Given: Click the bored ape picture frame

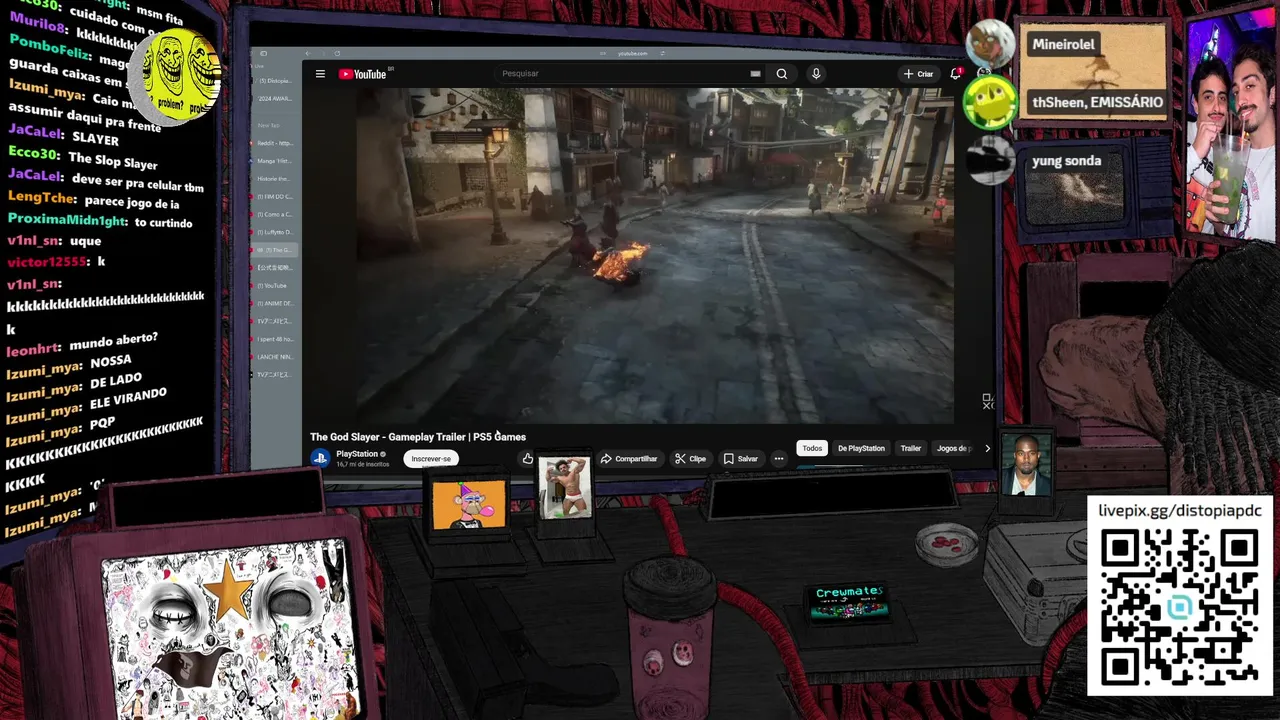Looking at the screenshot, I should (469, 505).
